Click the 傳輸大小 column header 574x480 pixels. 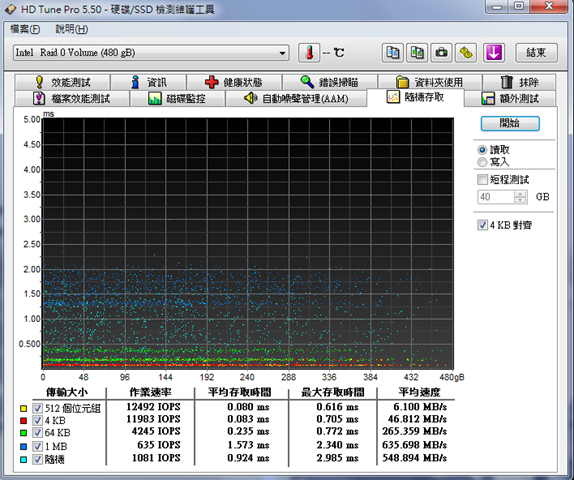[67, 392]
